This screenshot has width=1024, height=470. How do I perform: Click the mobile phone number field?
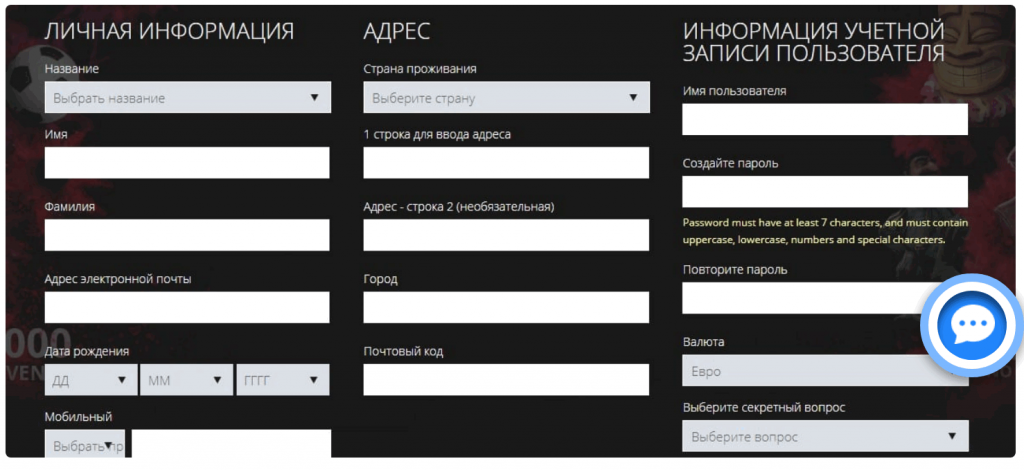coord(231,444)
